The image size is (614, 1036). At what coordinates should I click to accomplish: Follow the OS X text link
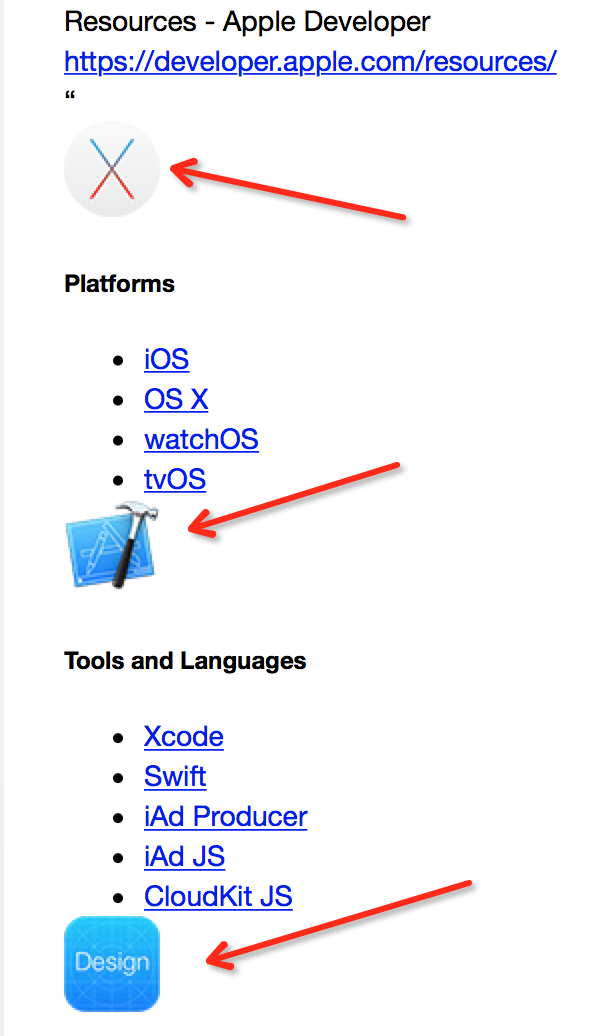point(176,399)
